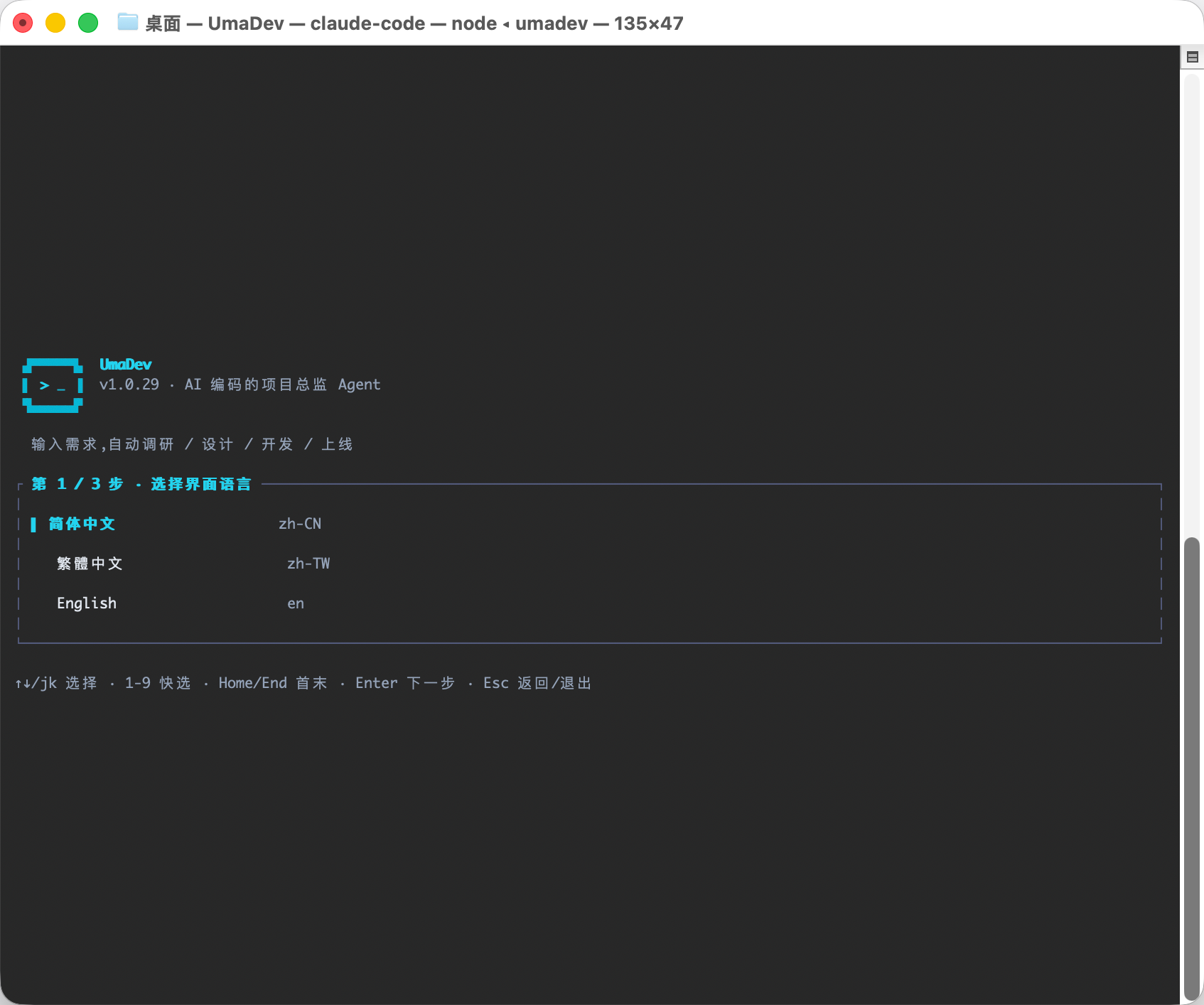
Task: Click the scrollback marker icon at top right
Action: [x=1193, y=57]
